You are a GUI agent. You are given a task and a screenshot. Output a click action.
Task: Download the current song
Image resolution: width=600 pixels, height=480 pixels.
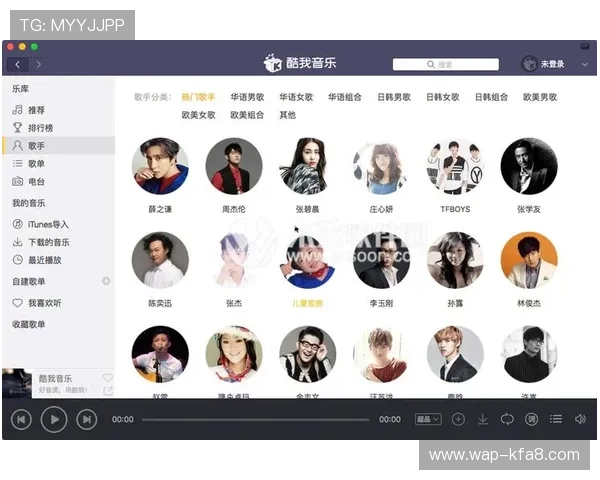pyautogui.click(x=483, y=420)
